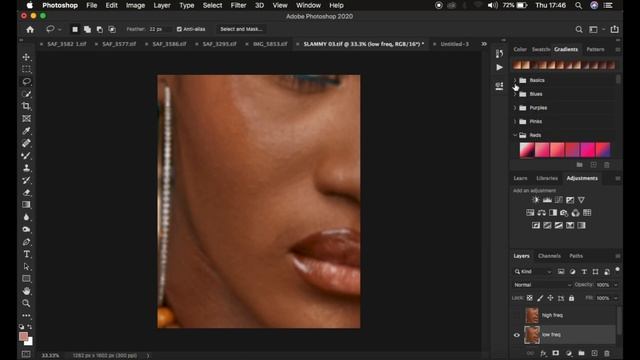Select the History Brush tool
640x360 pixels.
27,180
